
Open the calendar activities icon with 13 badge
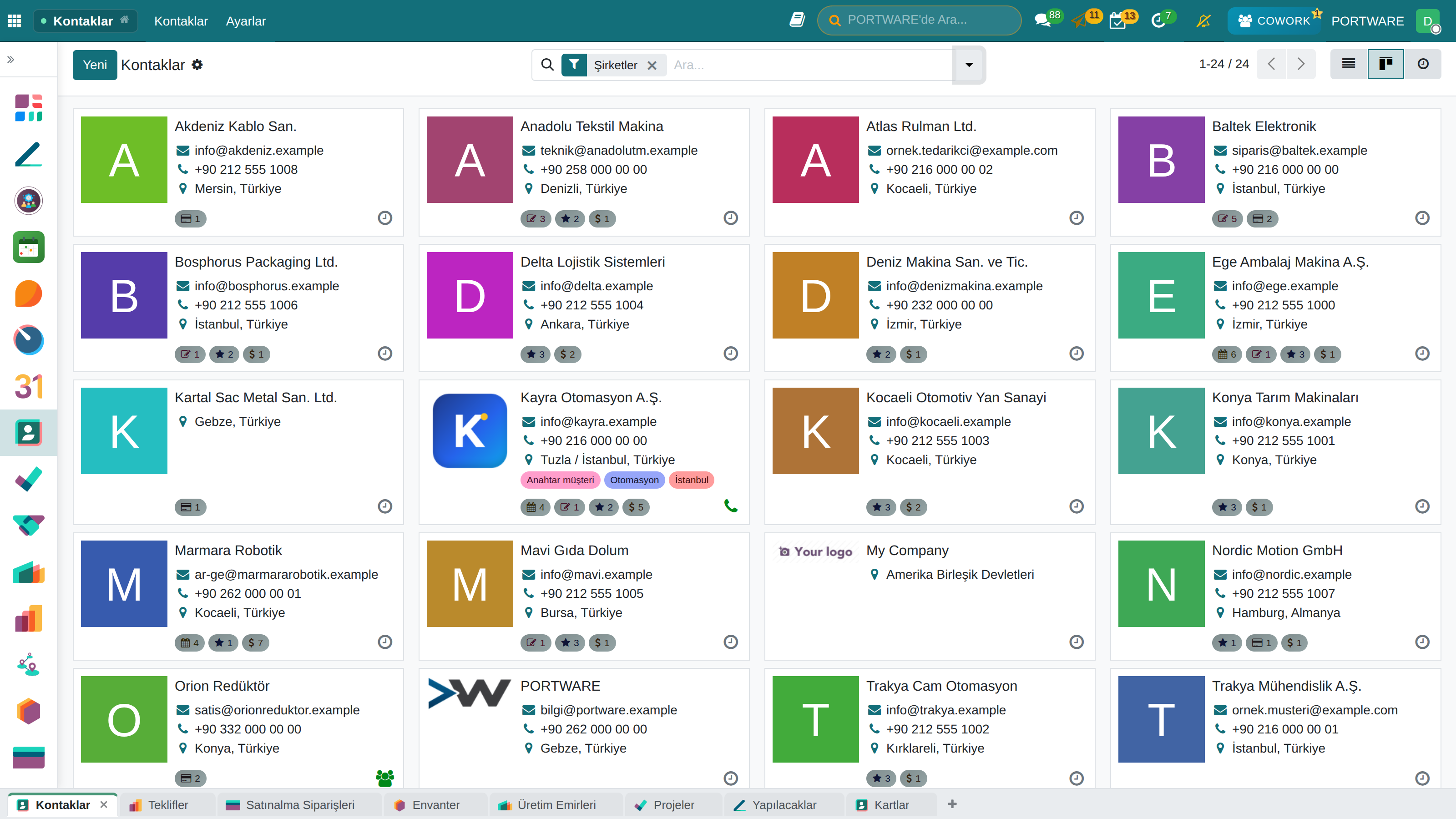coord(1117,21)
